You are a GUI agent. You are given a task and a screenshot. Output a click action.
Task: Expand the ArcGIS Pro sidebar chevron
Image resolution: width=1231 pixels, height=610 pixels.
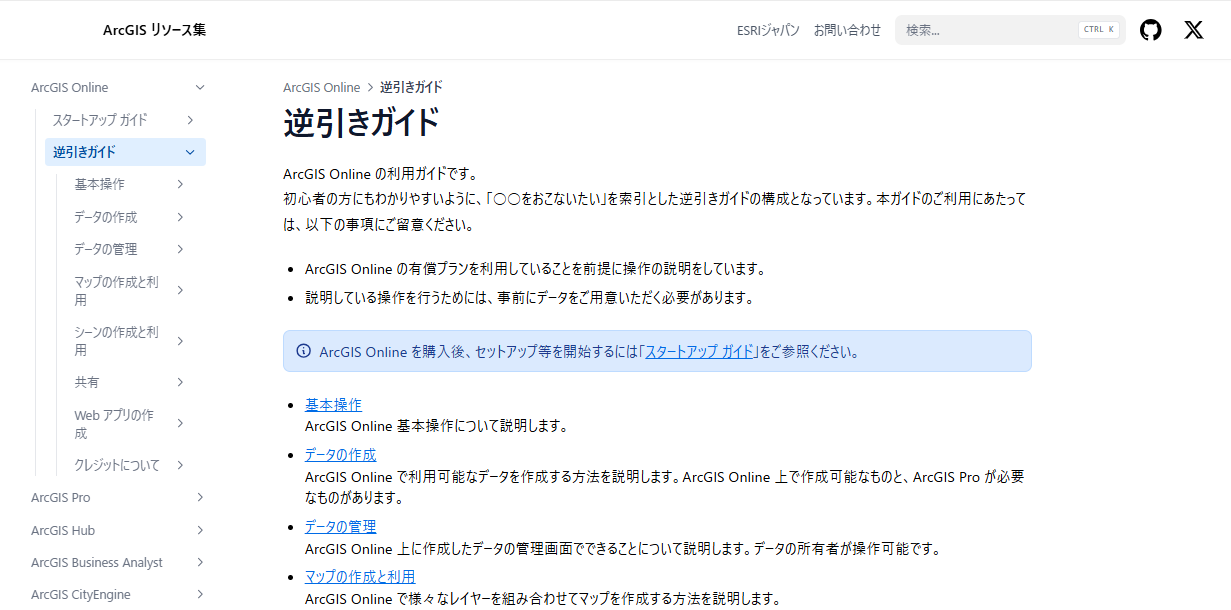coord(200,498)
